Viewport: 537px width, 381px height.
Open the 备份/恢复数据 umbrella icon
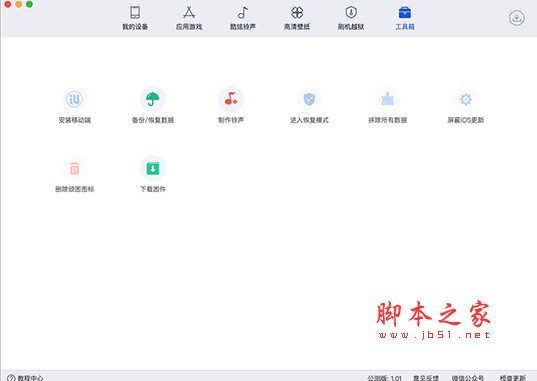[x=153, y=99]
